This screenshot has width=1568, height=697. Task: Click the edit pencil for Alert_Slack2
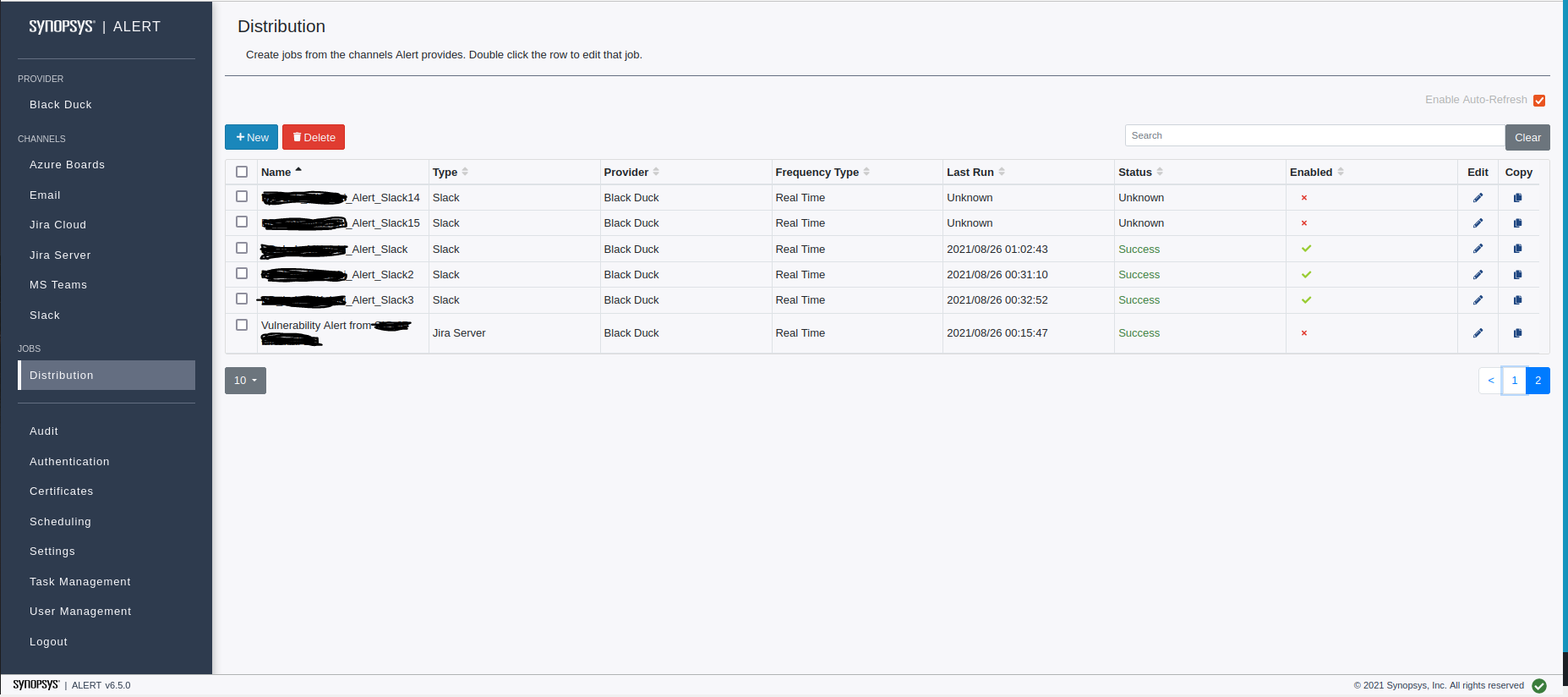[x=1478, y=275]
